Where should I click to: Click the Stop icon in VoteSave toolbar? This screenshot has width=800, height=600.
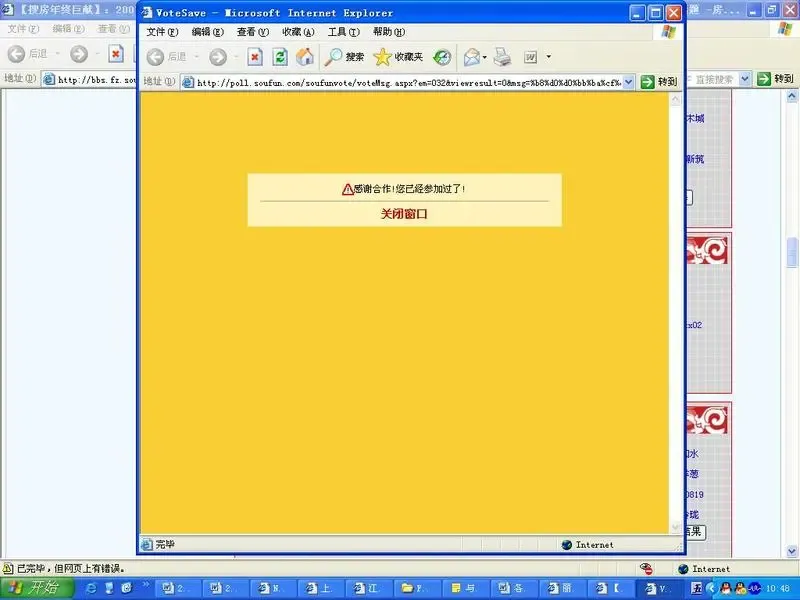pyautogui.click(x=255, y=57)
